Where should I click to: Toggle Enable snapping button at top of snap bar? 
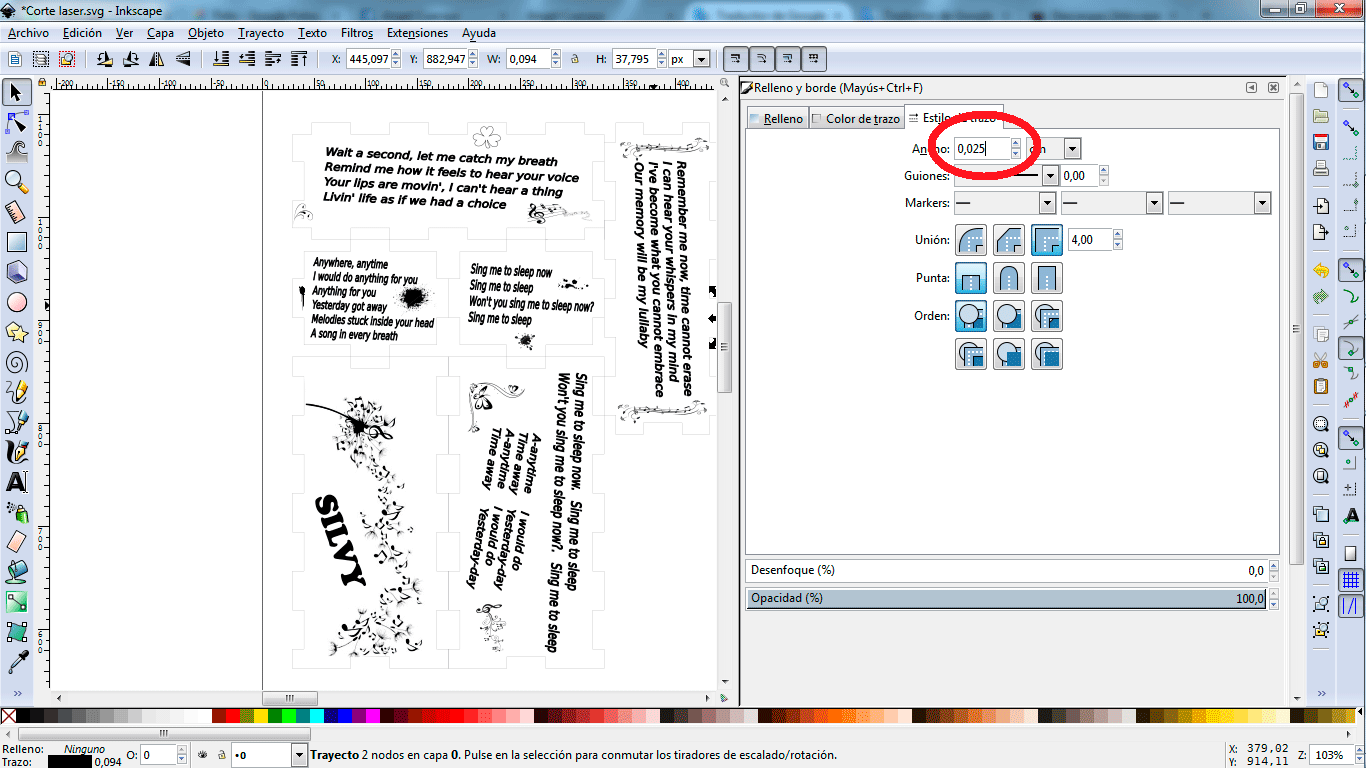coord(1351,92)
